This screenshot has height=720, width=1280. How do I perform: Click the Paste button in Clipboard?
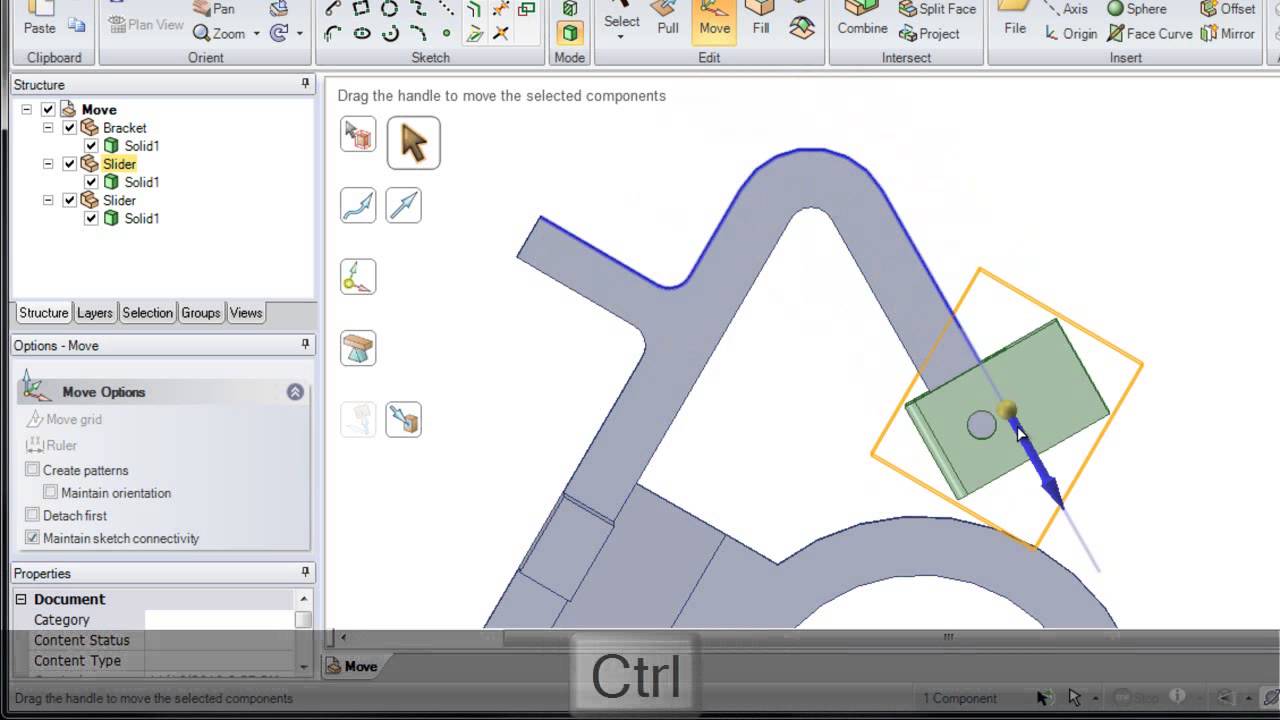[x=40, y=20]
